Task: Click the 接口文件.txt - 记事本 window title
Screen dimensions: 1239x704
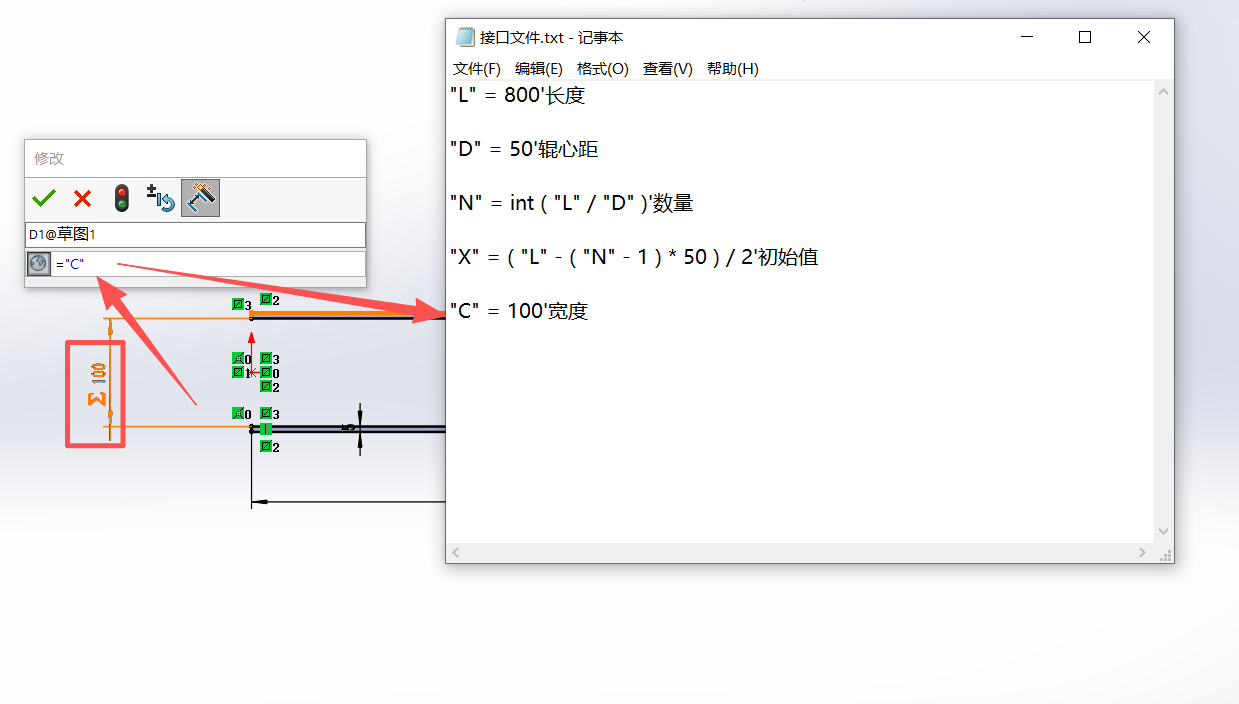Action: [551, 38]
